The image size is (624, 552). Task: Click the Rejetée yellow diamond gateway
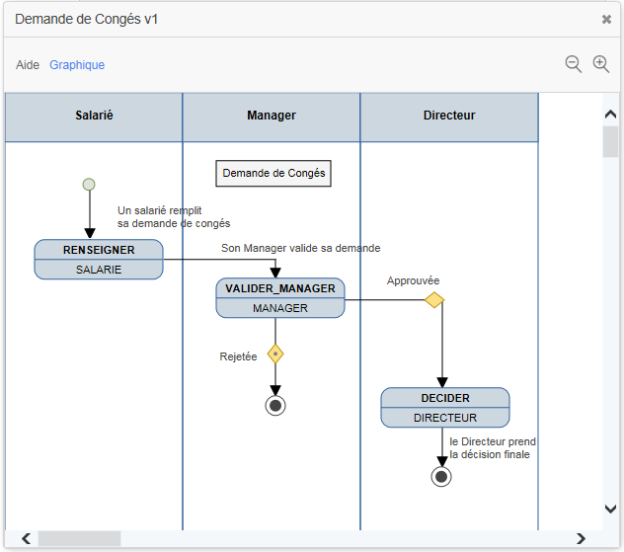coord(275,354)
